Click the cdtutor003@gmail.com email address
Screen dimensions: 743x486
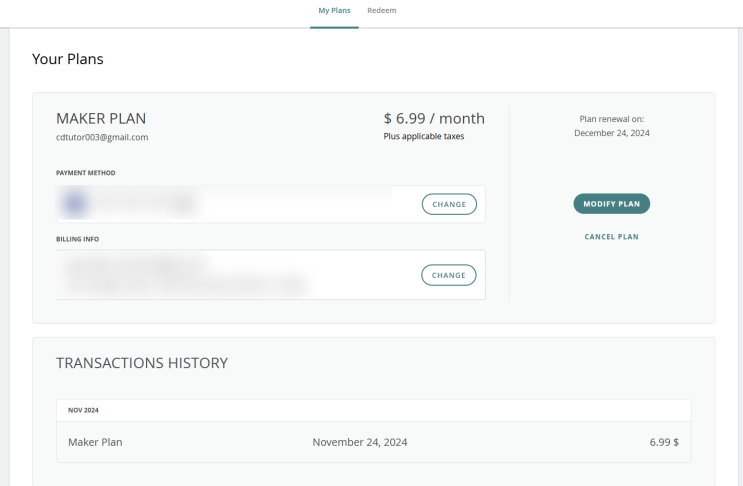pos(102,137)
